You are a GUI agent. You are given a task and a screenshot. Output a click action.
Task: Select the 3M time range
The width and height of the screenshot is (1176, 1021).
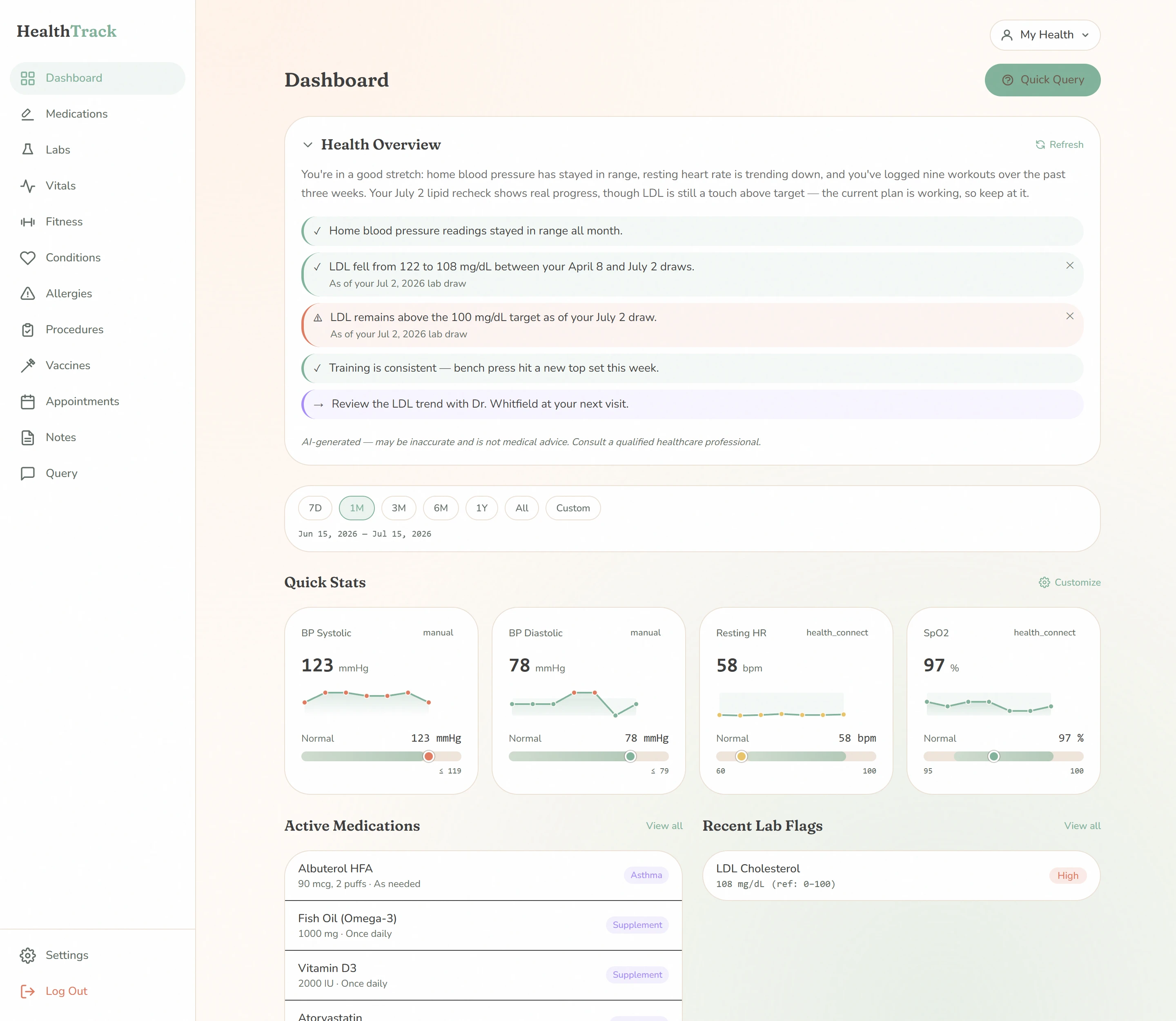click(x=399, y=508)
